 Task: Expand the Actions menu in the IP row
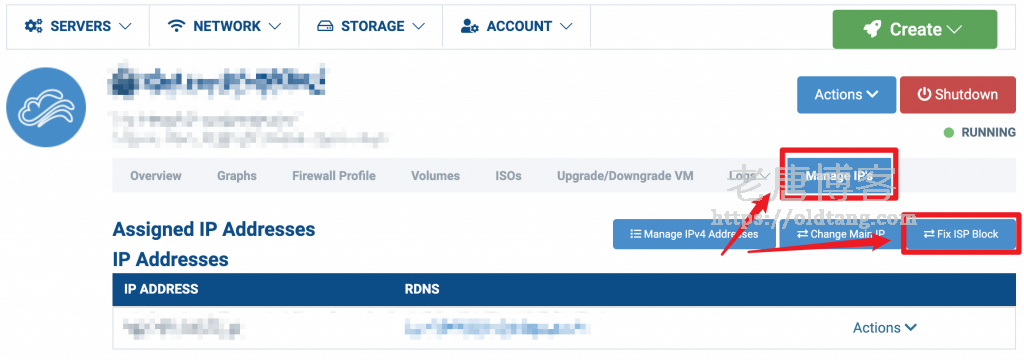coord(885,328)
